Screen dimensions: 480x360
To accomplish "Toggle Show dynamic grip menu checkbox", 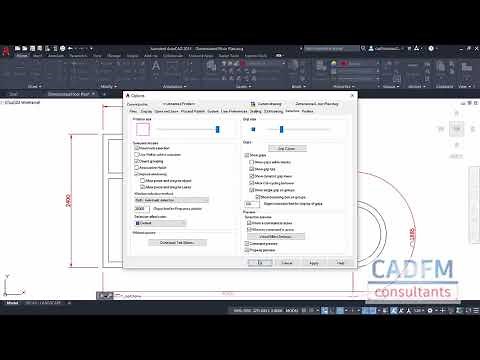I will point(252,176).
